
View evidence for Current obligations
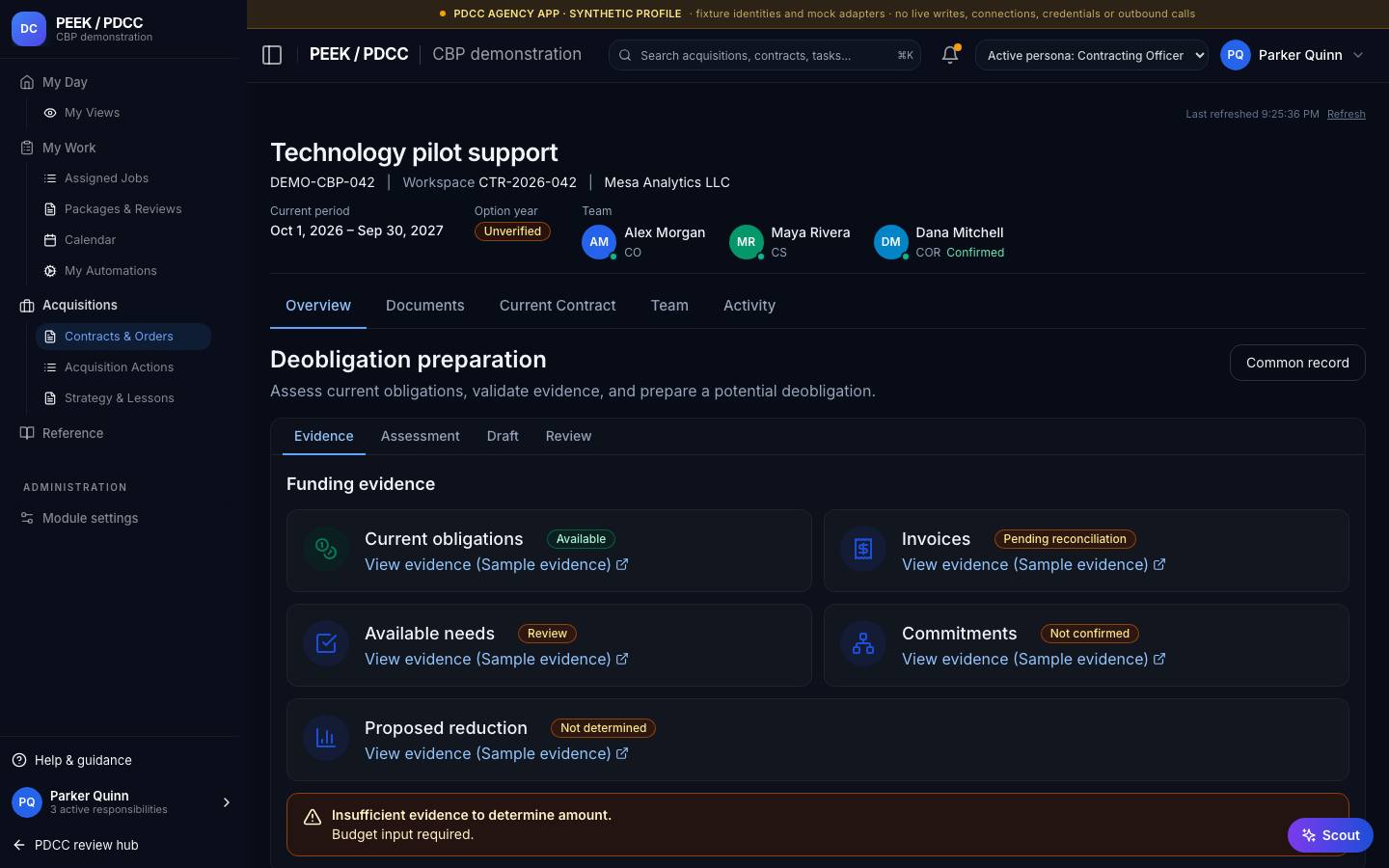tap(497, 564)
